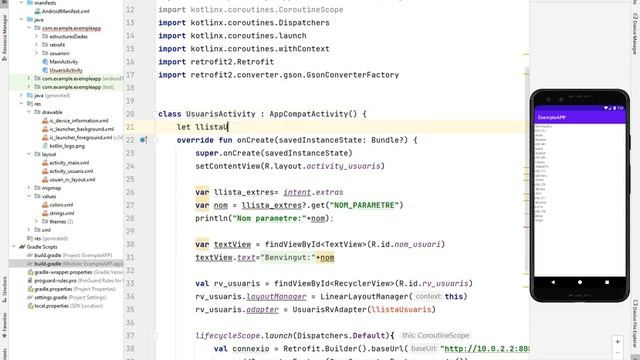Click the ExempleAPP title bar in emulator

click(x=580, y=118)
